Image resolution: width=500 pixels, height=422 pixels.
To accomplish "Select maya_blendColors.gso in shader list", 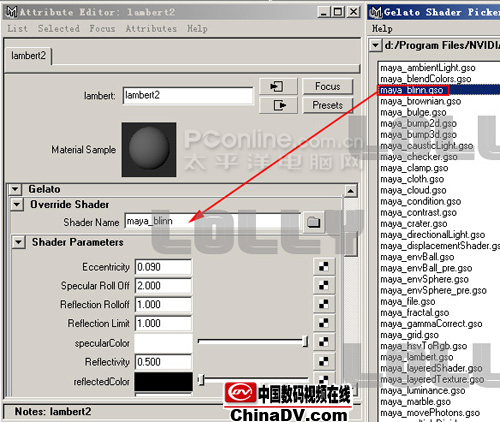I will pyautogui.click(x=426, y=79).
